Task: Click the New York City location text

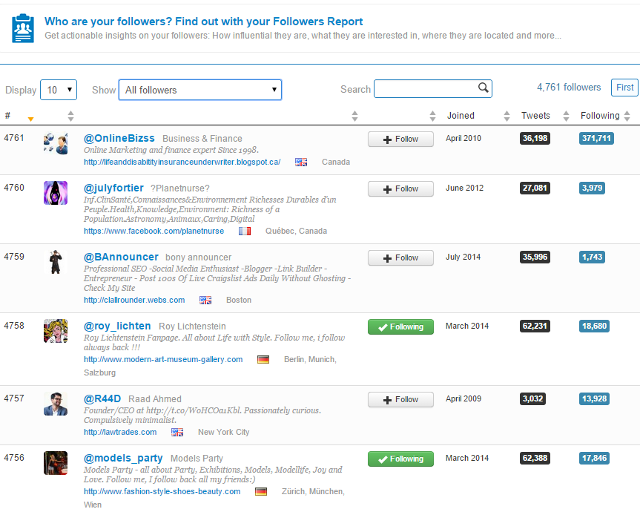Action: (x=223, y=432)
